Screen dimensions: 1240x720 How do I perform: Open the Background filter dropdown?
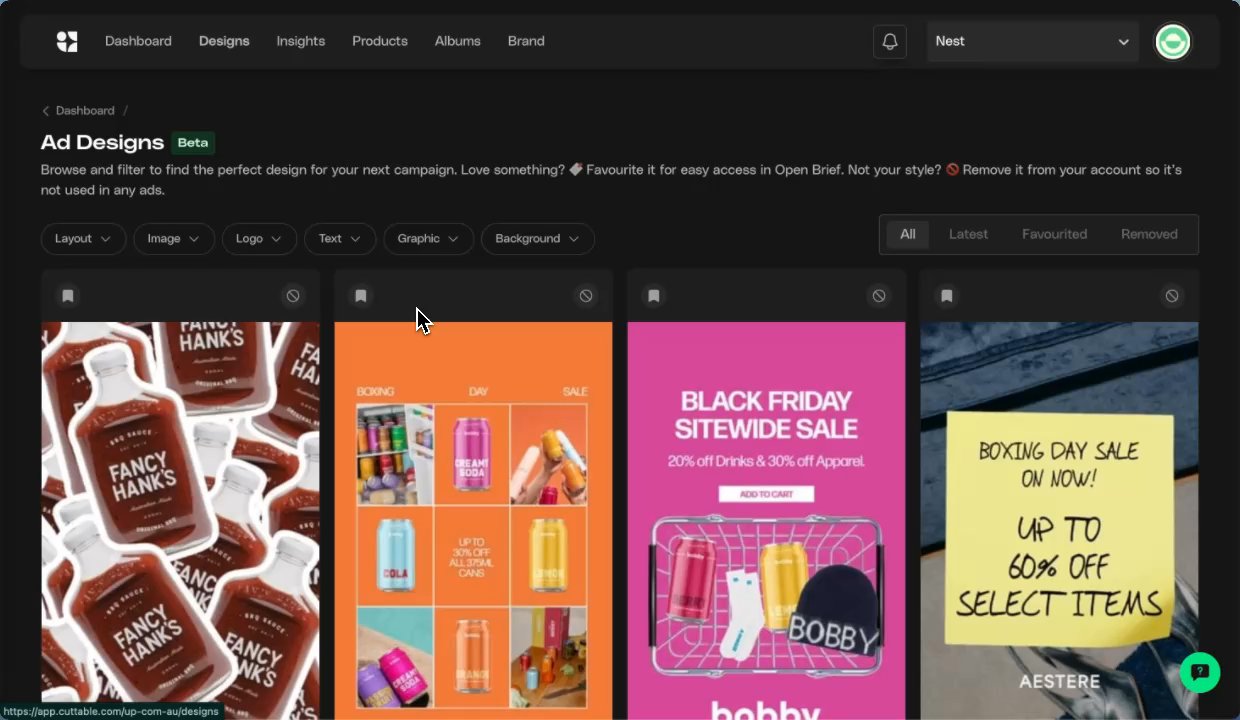point(538,239)
